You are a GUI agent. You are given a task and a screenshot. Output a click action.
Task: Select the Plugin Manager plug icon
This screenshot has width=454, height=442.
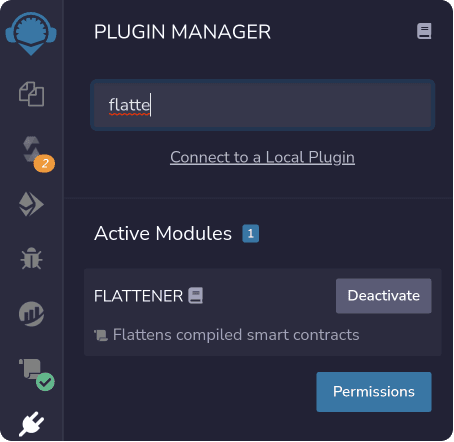pyautogui.click(x=31, y=424)
